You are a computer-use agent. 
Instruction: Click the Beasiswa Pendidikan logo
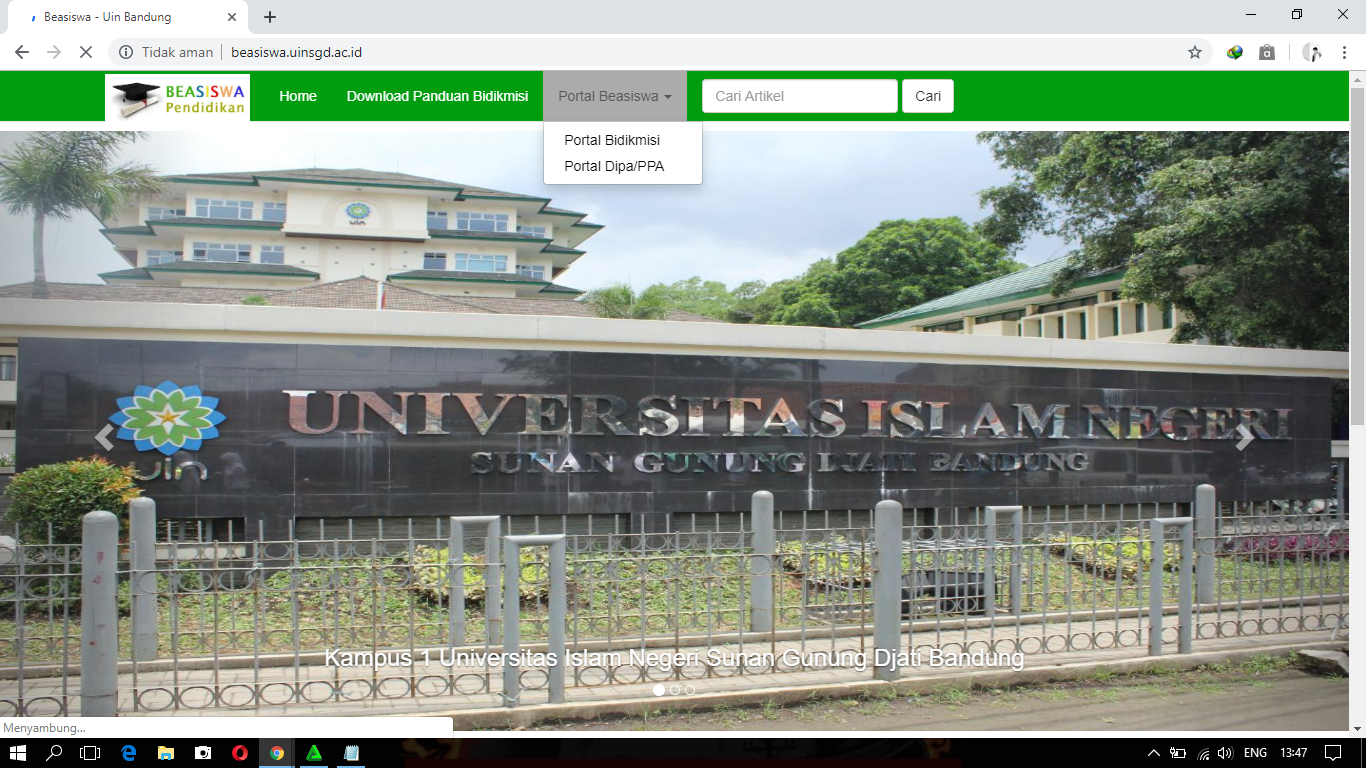pyautogui.click(x=176, y=96)
